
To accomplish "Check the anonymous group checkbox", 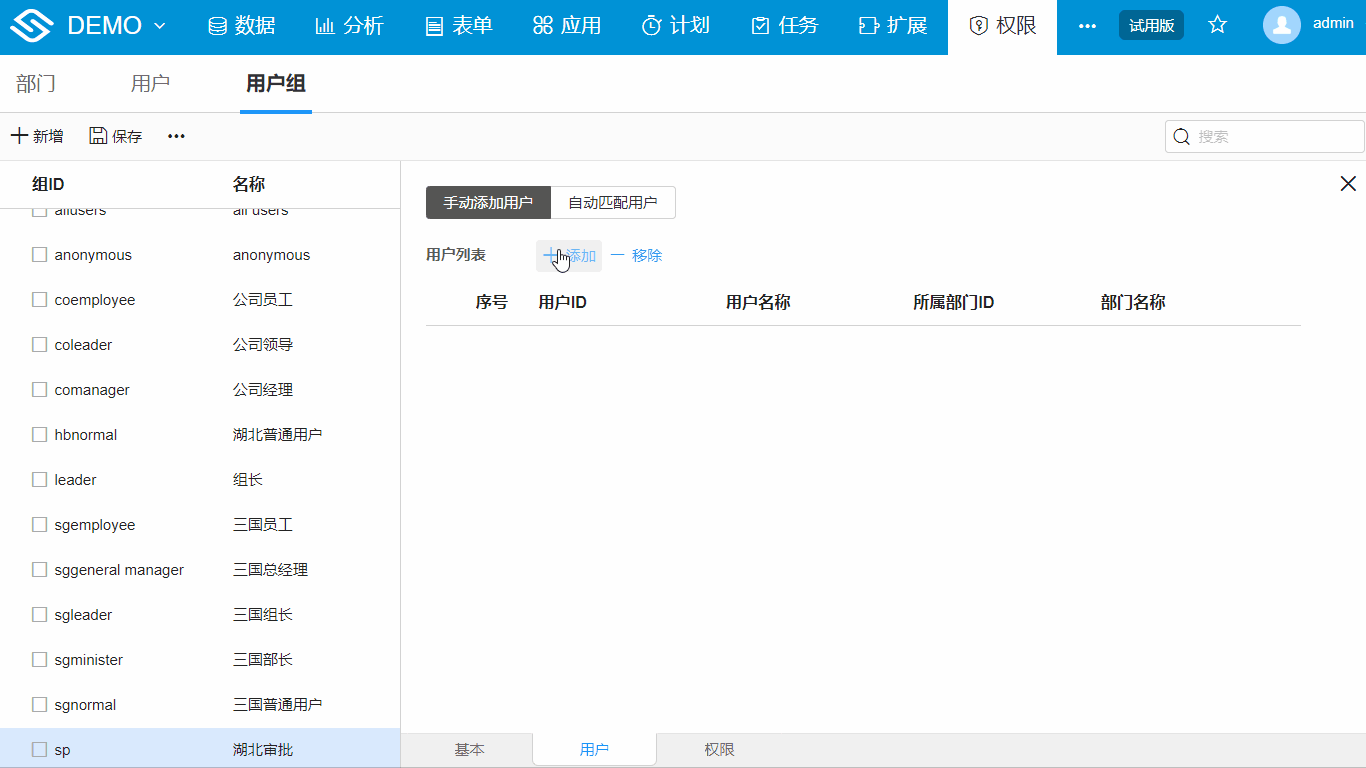I will point(39,254).
